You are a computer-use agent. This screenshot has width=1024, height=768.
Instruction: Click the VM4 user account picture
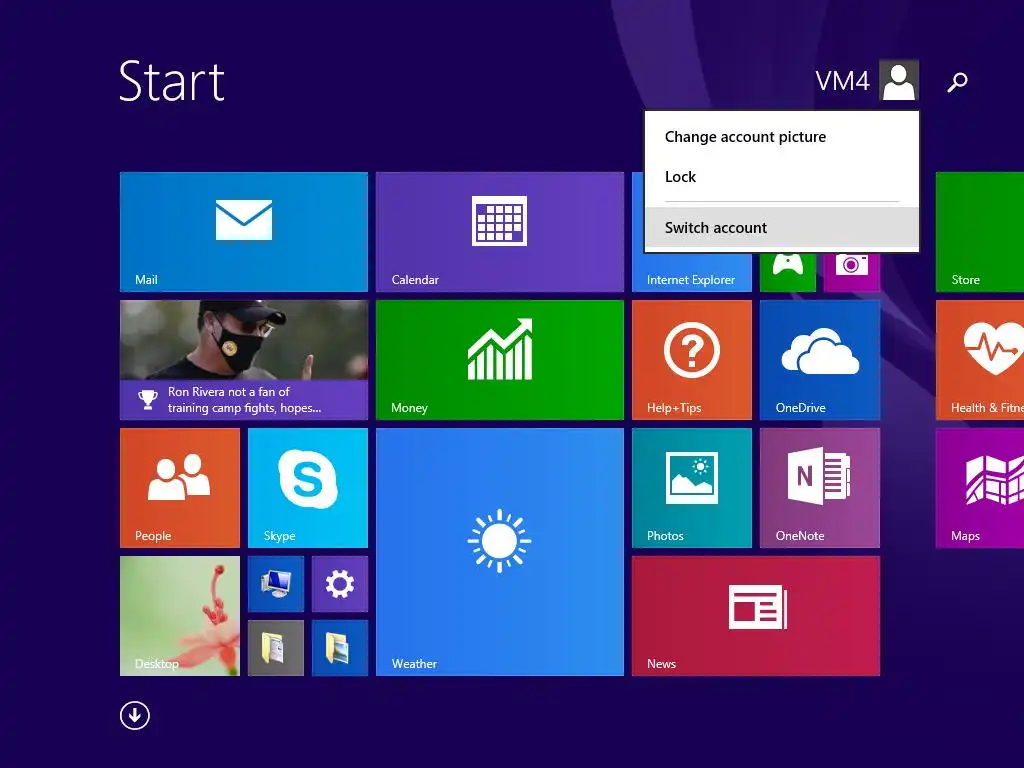(899, 80)
